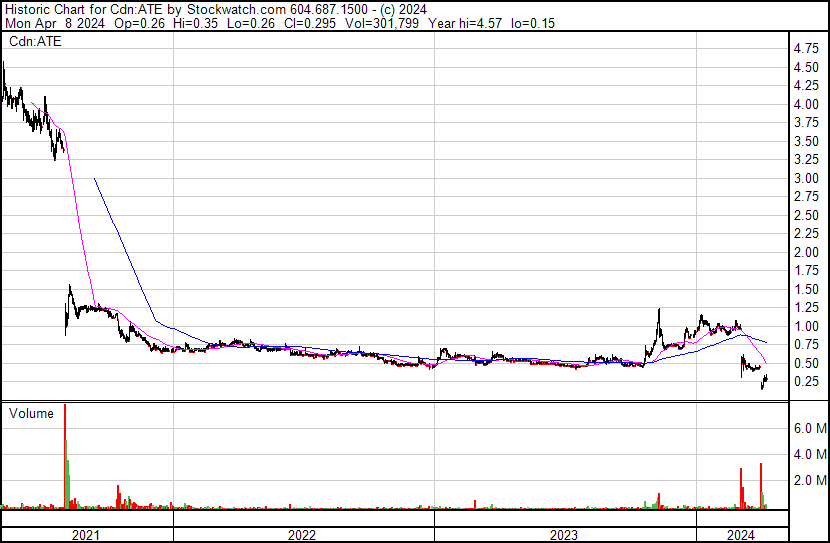The image size is (830, 543).
Task: Click the 3.50 price axis label
Action: coord(806,141)
